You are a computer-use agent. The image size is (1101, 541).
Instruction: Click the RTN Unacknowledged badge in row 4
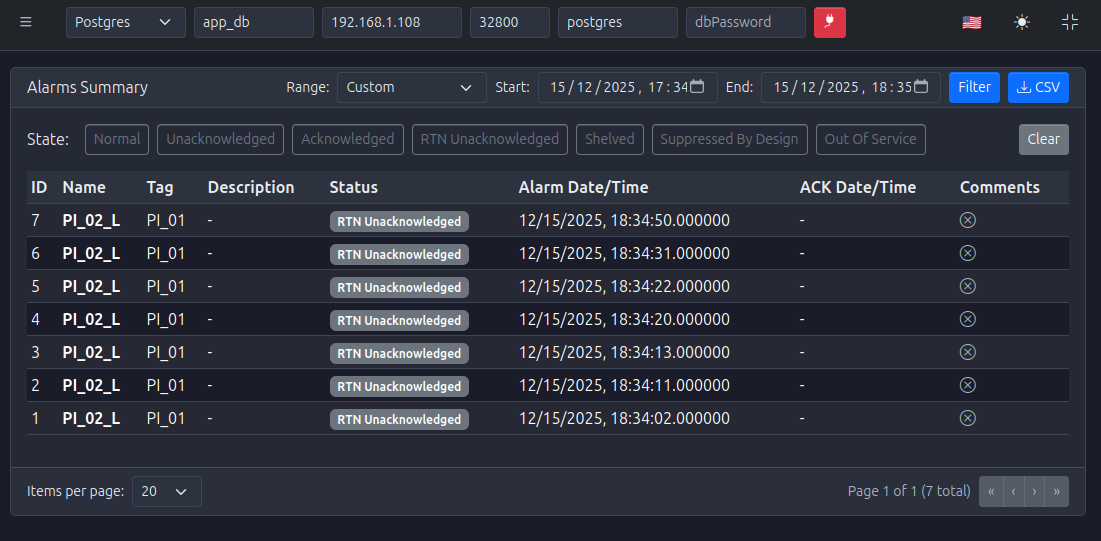point(400,320)
